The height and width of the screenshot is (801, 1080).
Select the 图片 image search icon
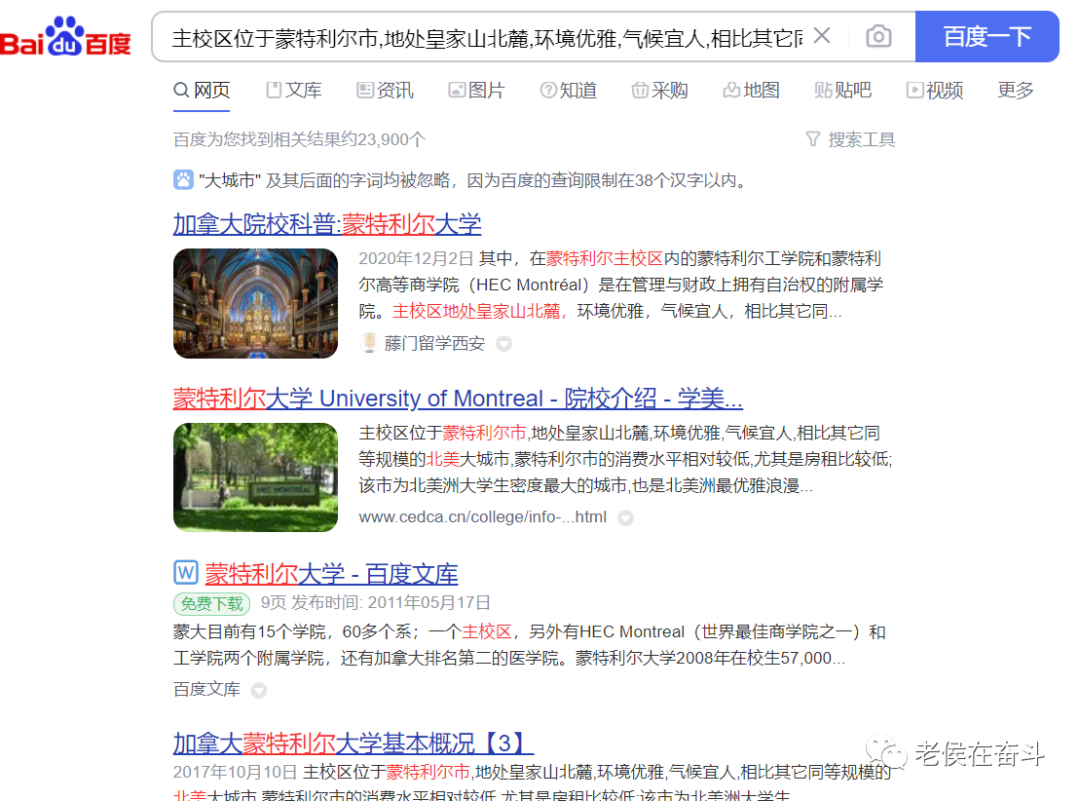tap(455, 90)
